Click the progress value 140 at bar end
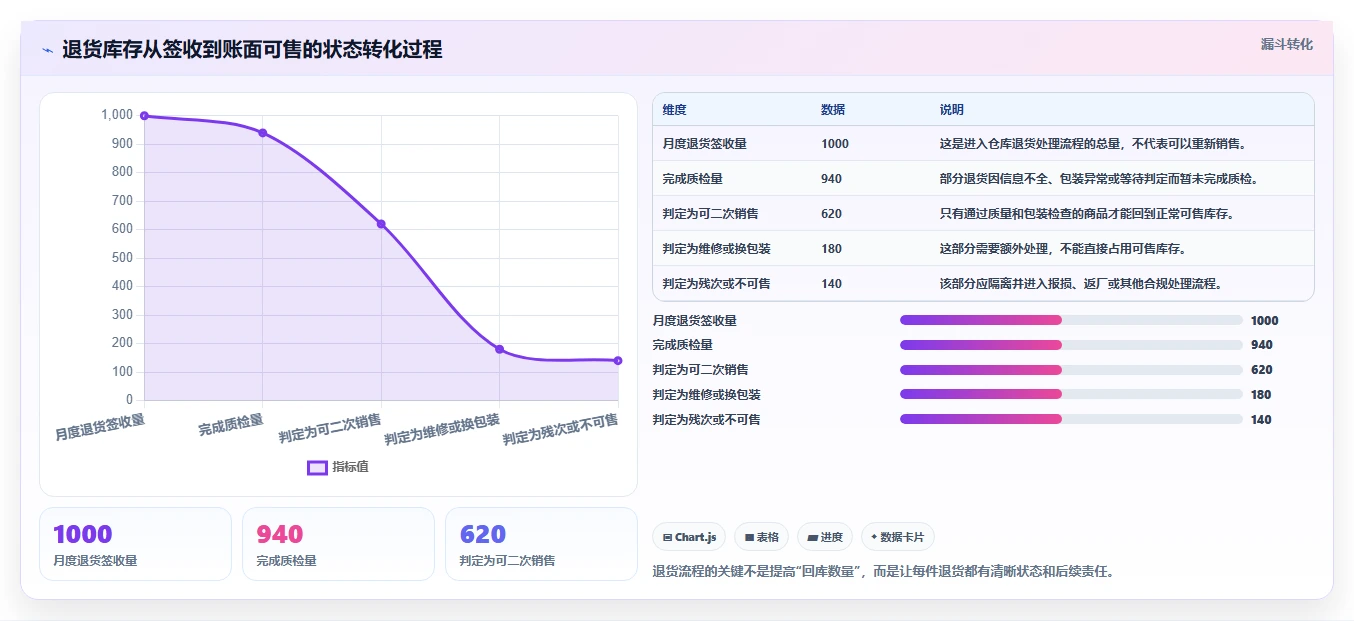1354x621 pixels. click(x=1261, y=420)
